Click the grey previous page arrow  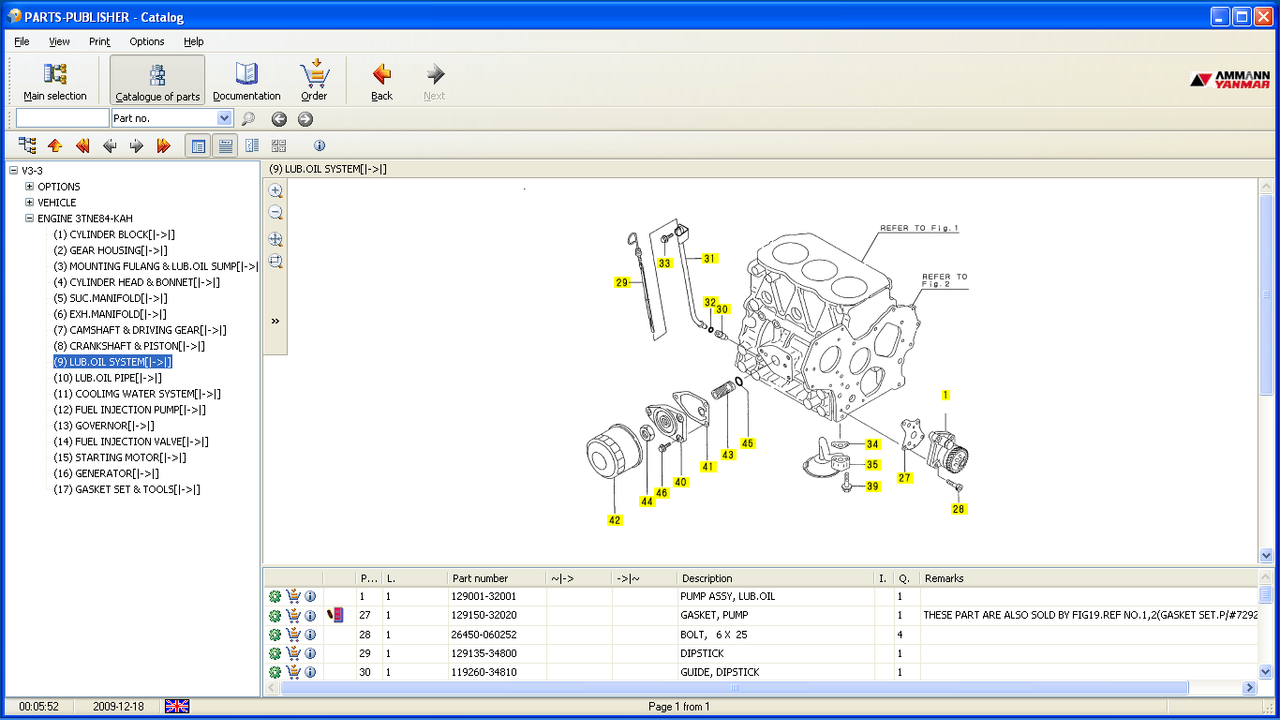tap(110, 146)
